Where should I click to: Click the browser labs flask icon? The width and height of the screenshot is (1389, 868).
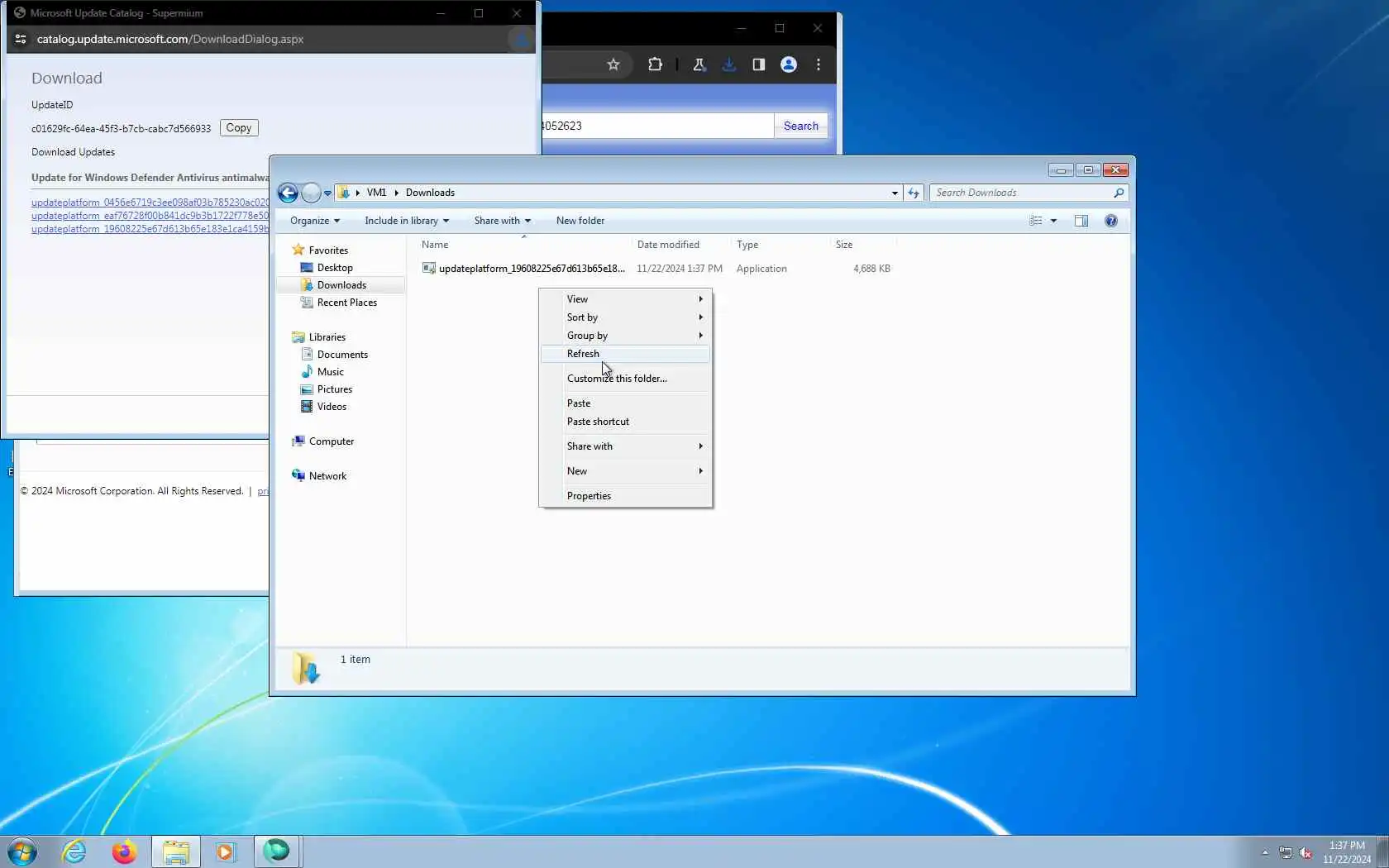699,64
